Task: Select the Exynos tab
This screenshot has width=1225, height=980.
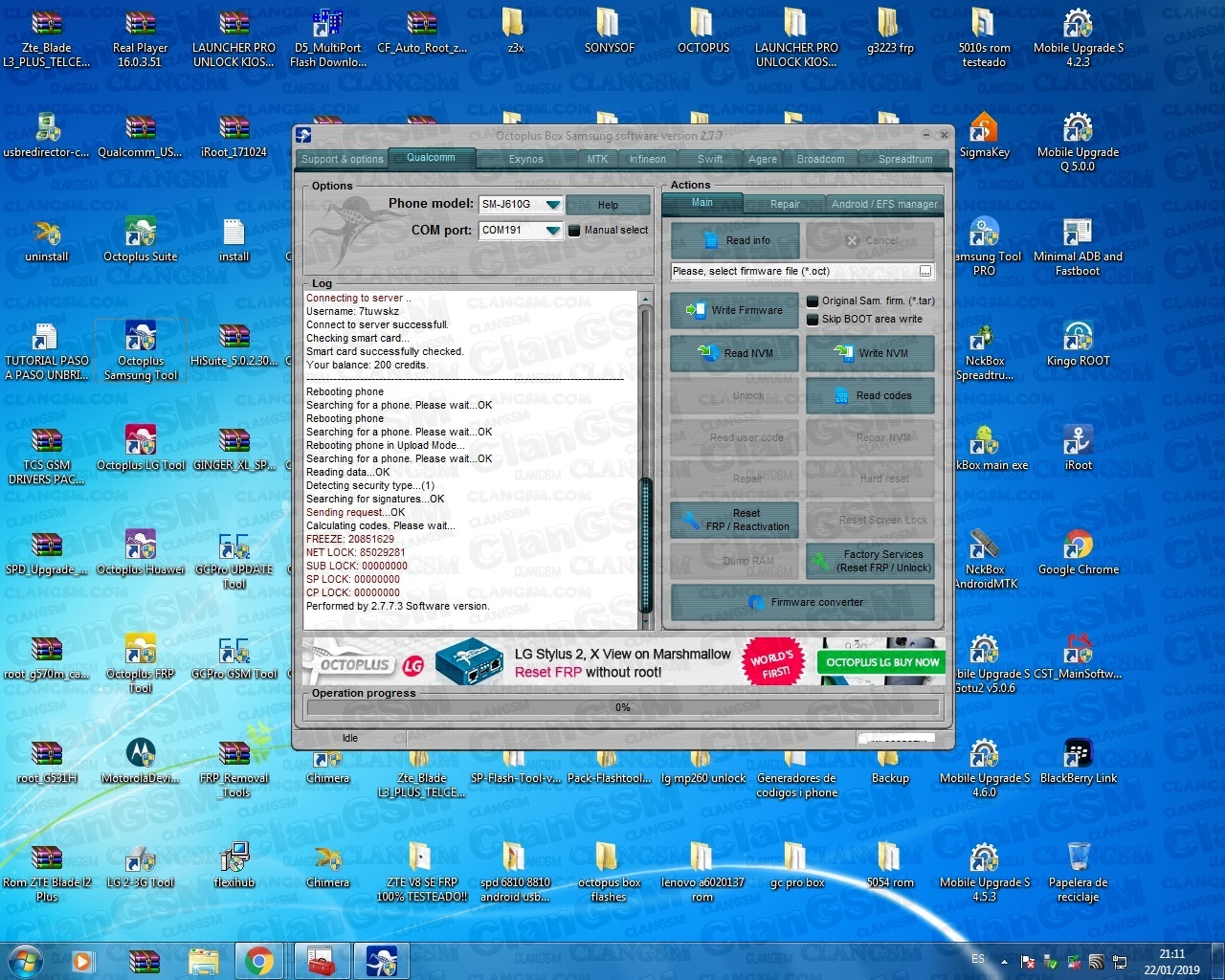Action: [x=525, y=159]
